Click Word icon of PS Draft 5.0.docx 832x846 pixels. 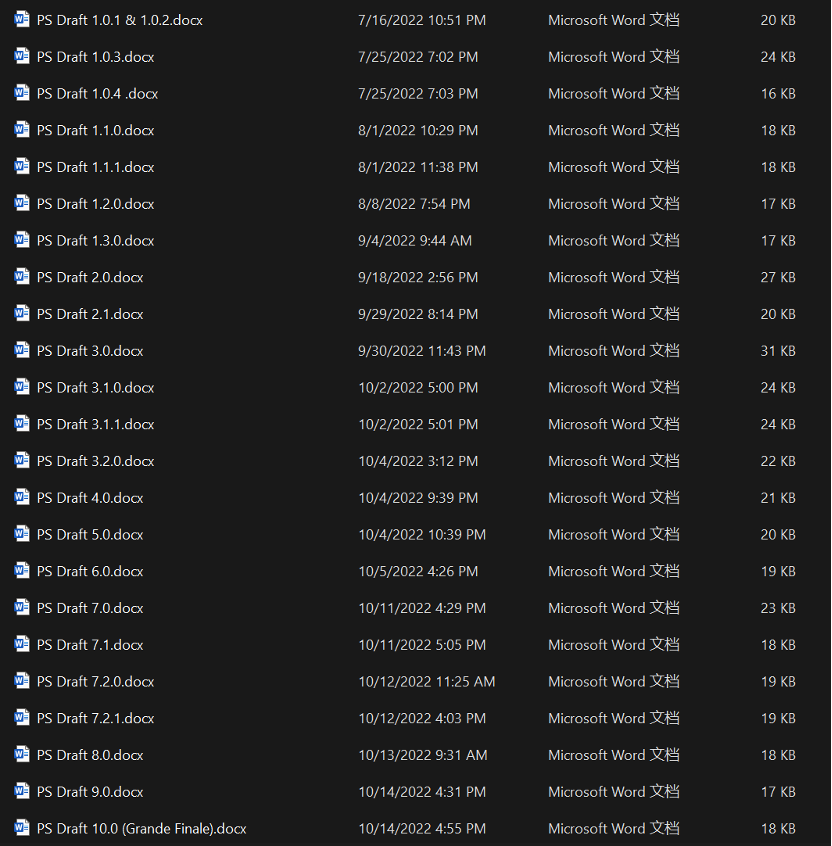point(22,534)
